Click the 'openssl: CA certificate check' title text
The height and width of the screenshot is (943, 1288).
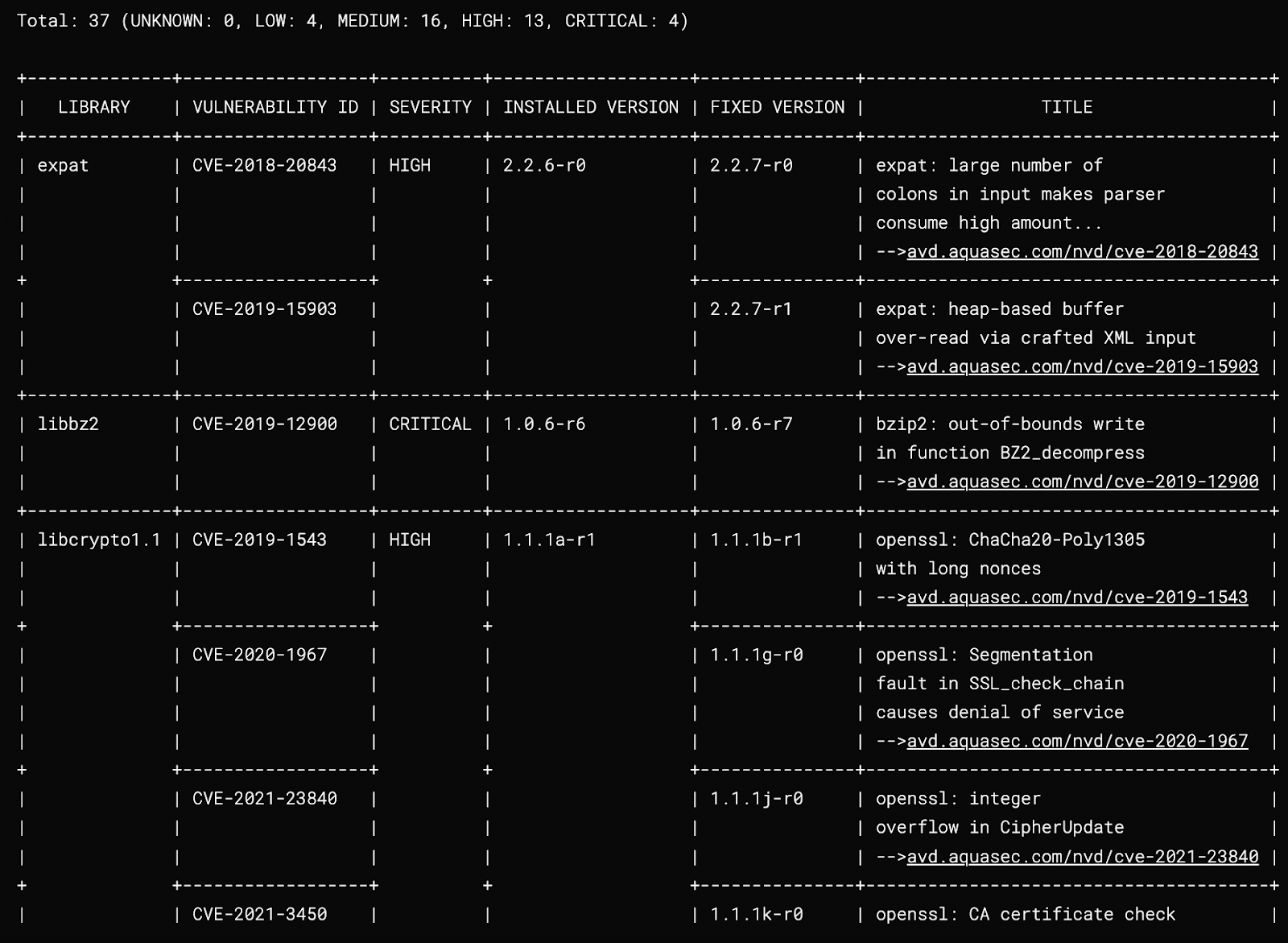[x=1025, y=914]
